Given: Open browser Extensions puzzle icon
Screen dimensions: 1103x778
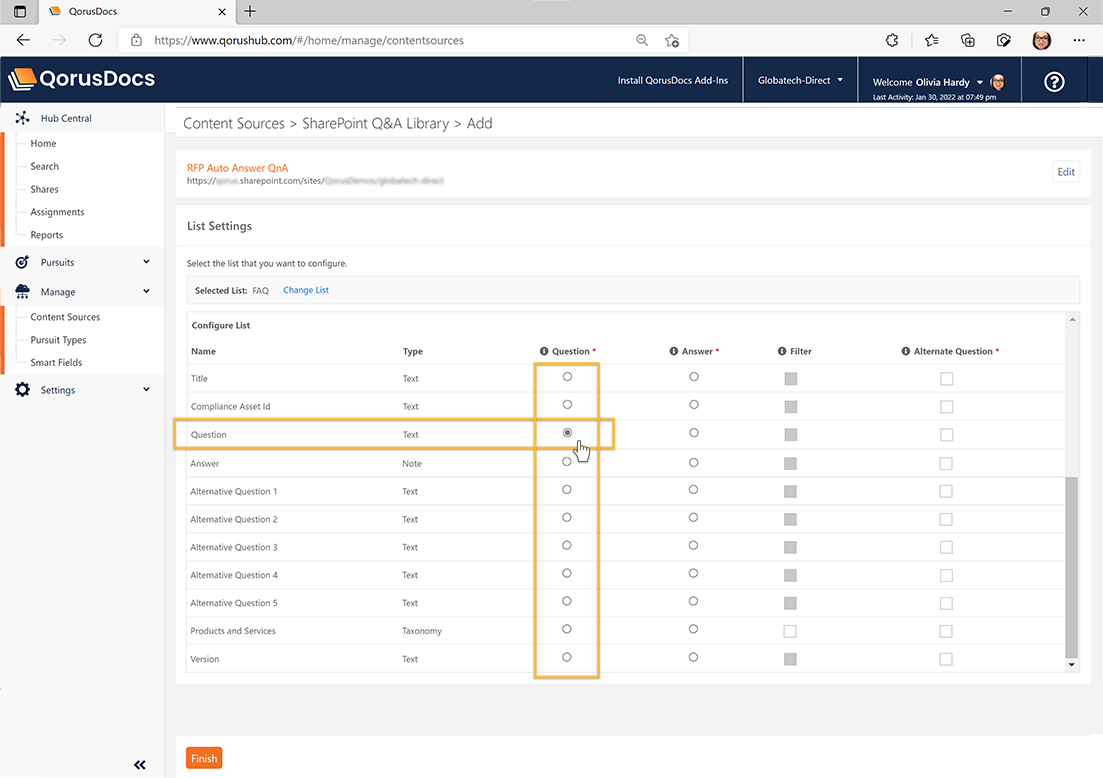Looking at the screenshot, I should [892, 40].
